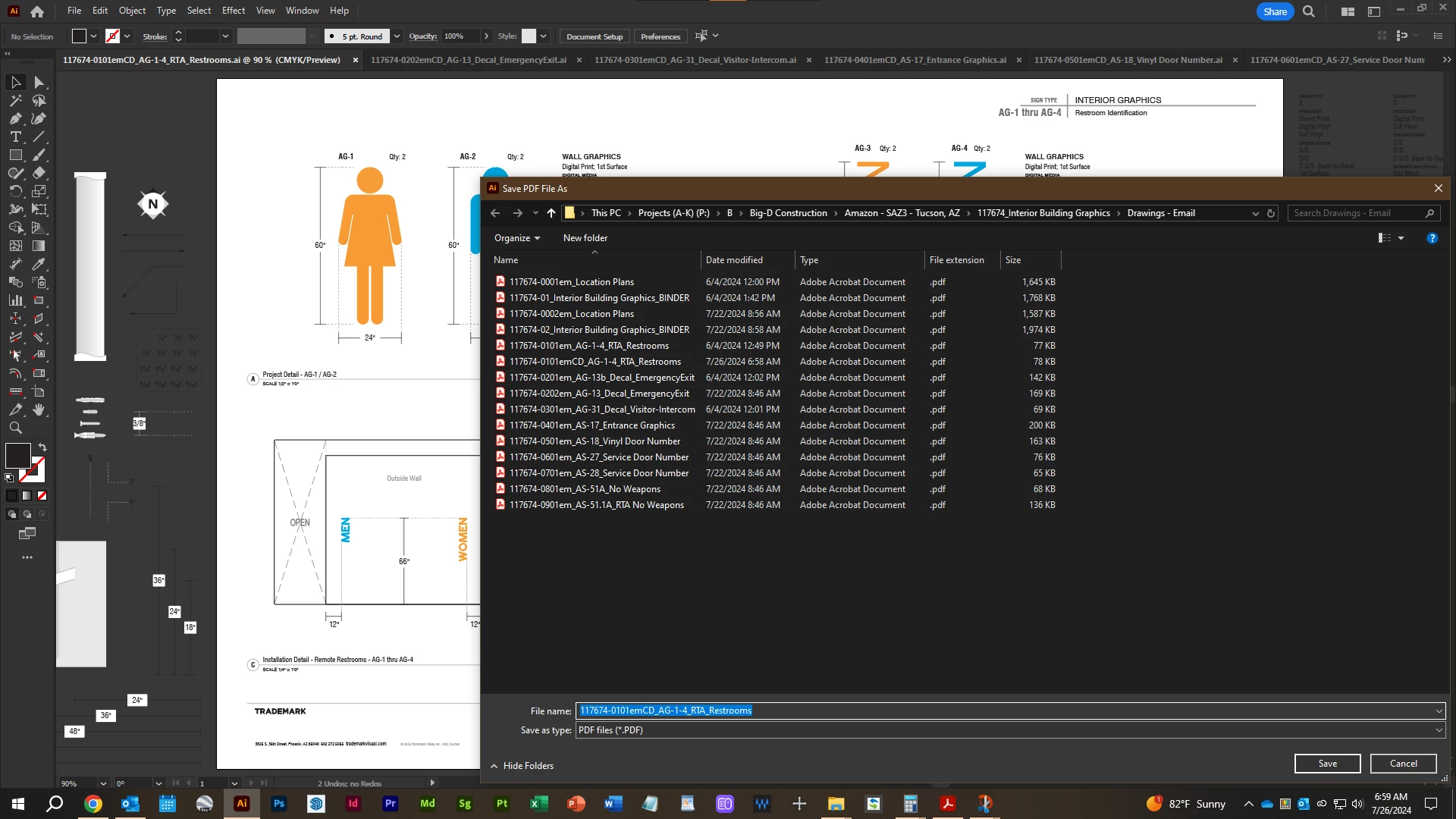Select the Type tool
Viewport: 1456px width, 819px height.
pos(15,137)
